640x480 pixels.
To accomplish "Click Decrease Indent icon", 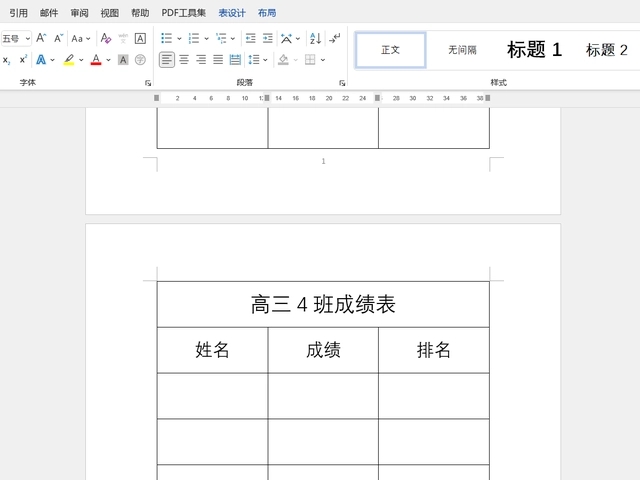I will point(251,38).
